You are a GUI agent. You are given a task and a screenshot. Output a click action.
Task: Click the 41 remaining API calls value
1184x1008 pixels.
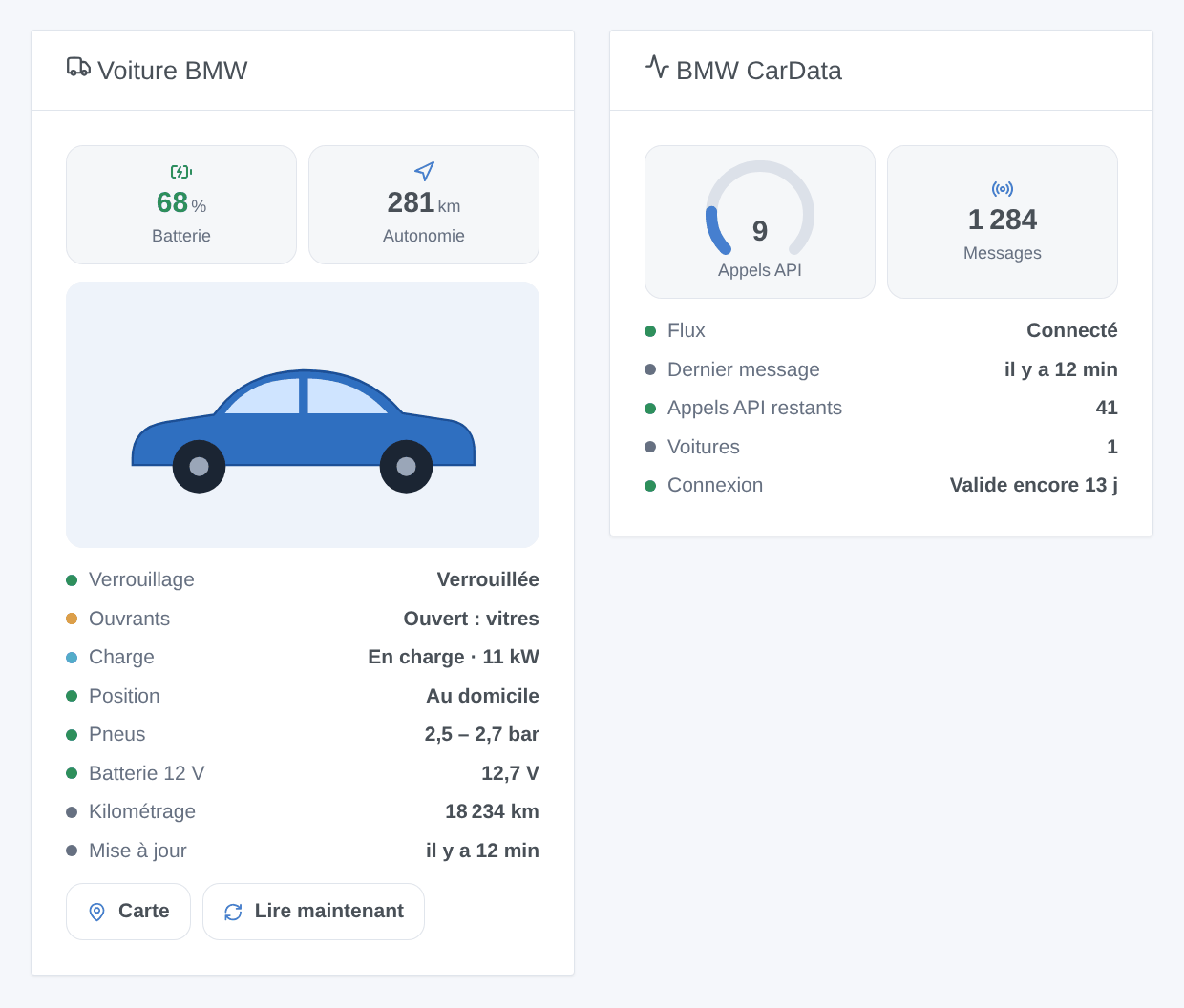click(1107, 408)
